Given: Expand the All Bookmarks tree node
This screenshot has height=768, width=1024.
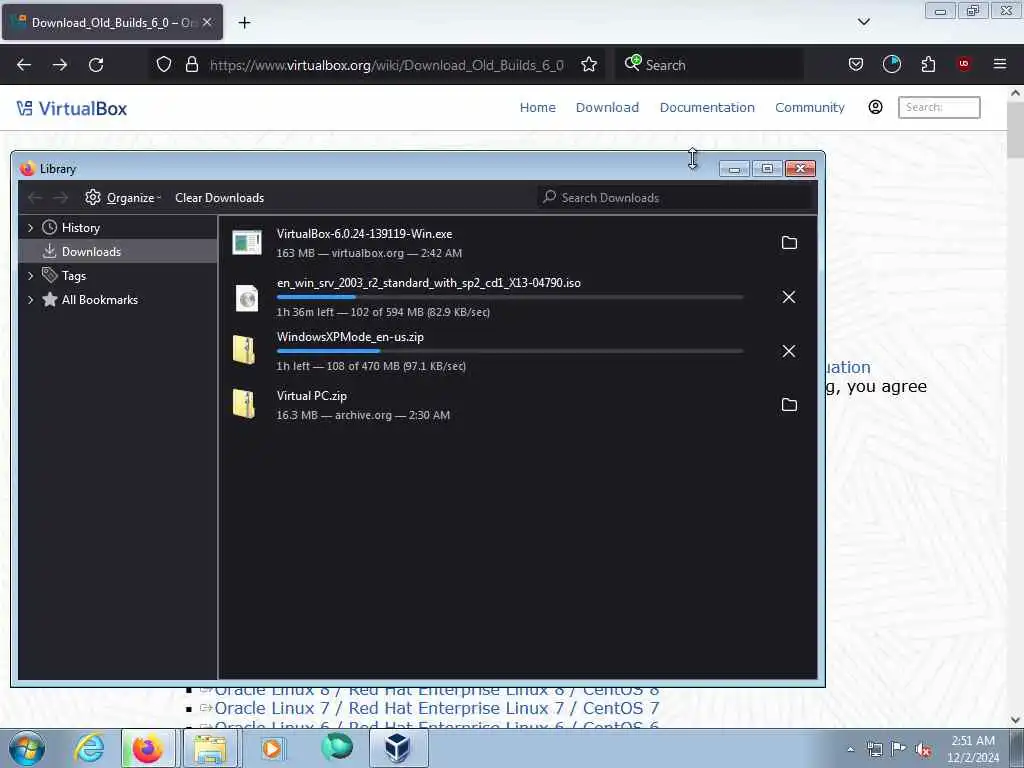Looking at the screenshot, I should click(x=30, y=300).
